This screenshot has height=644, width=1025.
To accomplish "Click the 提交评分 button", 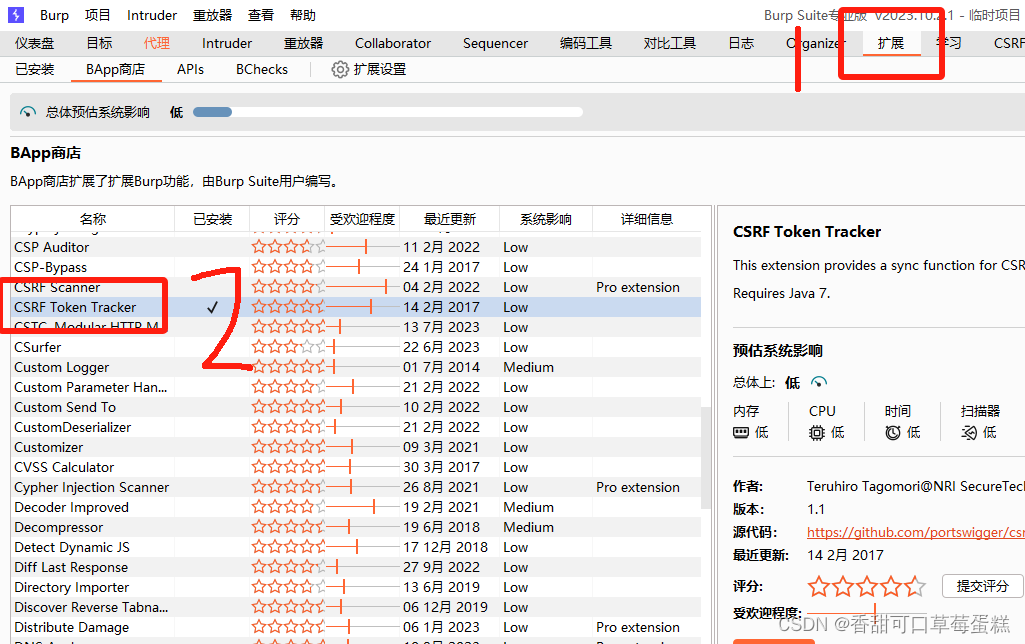I will point(982,586).
